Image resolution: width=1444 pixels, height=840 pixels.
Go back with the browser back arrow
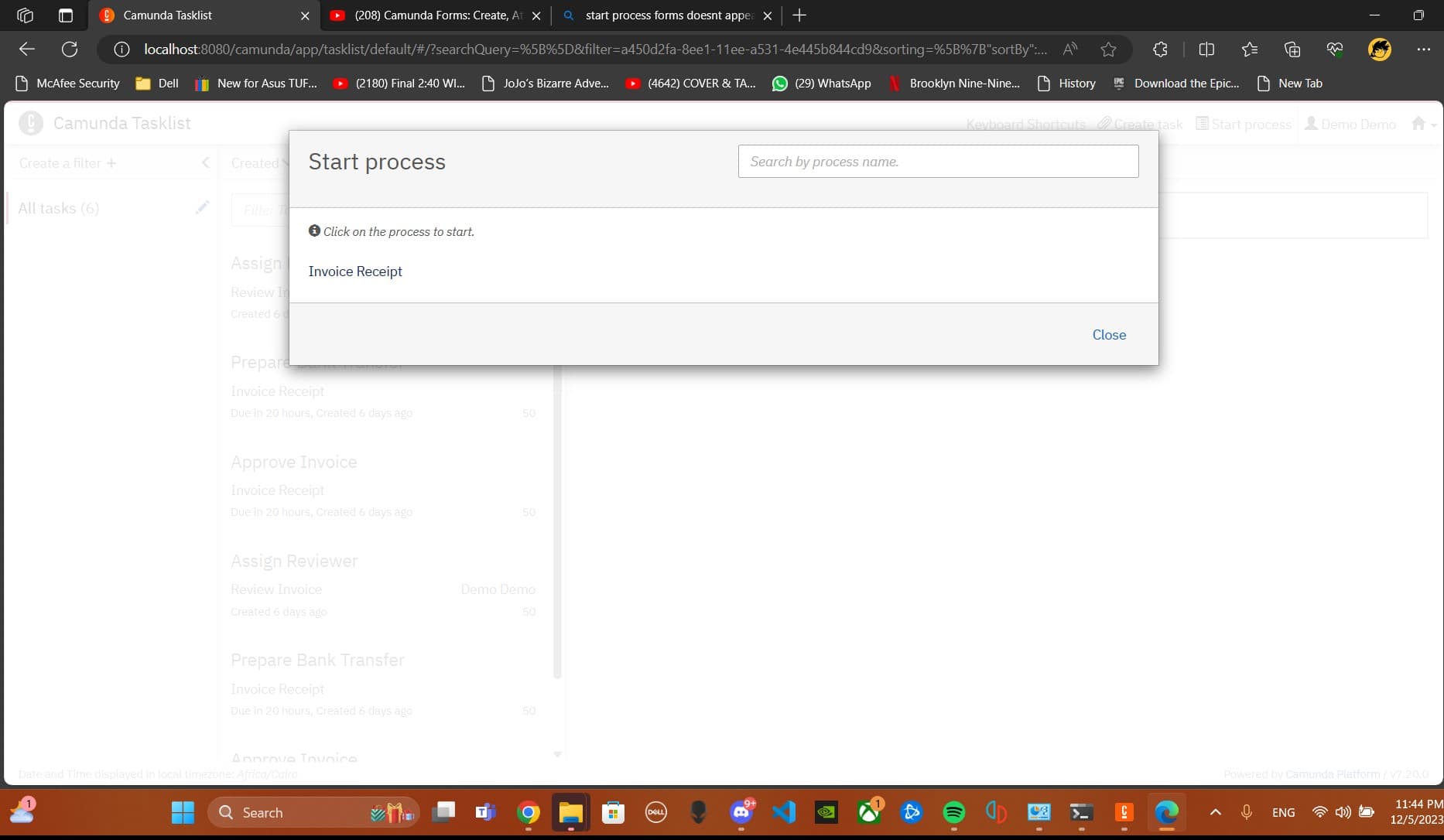click(x=27, y=50)
